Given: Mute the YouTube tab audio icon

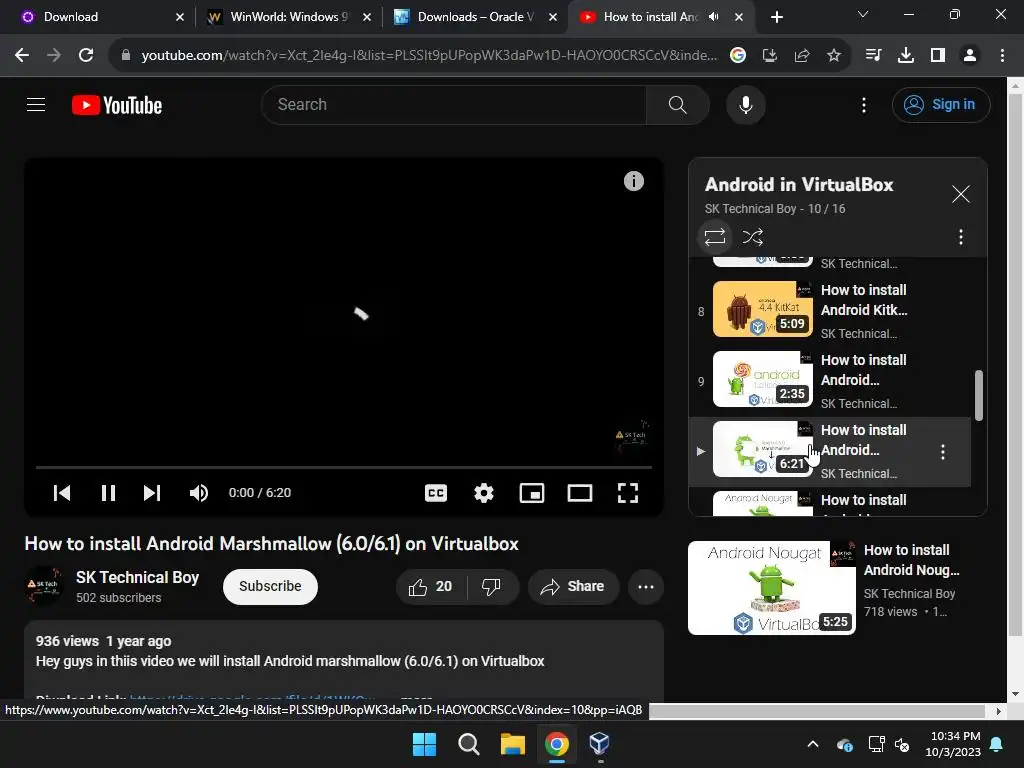Looking at the screenshot, I should coord(713,17).
